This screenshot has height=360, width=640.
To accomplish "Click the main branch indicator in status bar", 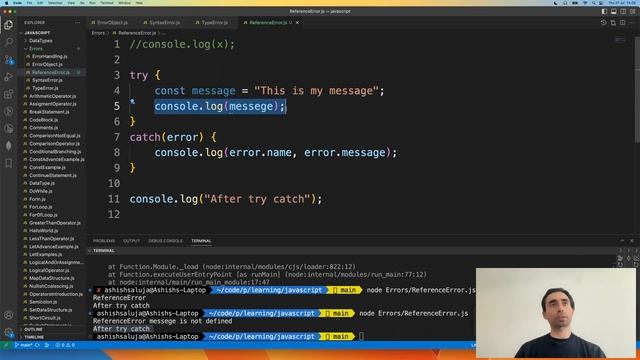I will pos(23,345).
